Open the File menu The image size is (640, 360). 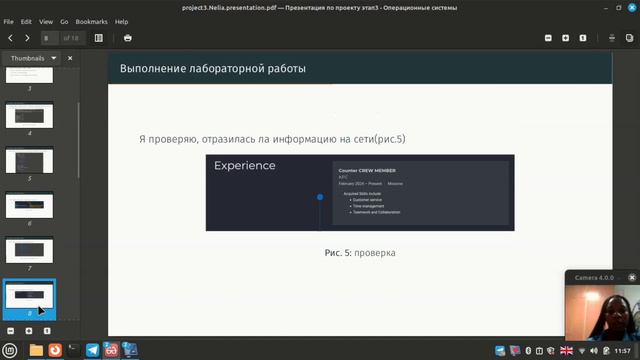[x=9, y=22]
